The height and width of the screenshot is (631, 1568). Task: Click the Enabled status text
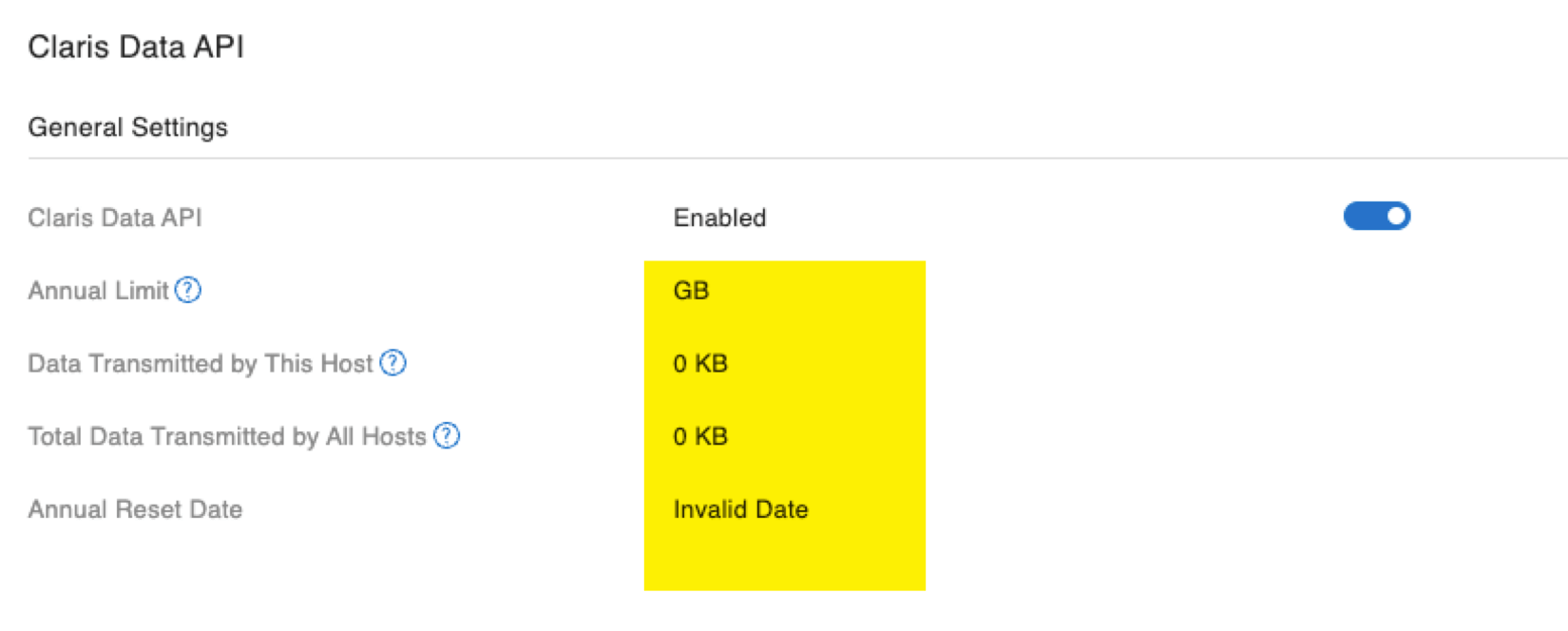(719, 218)
